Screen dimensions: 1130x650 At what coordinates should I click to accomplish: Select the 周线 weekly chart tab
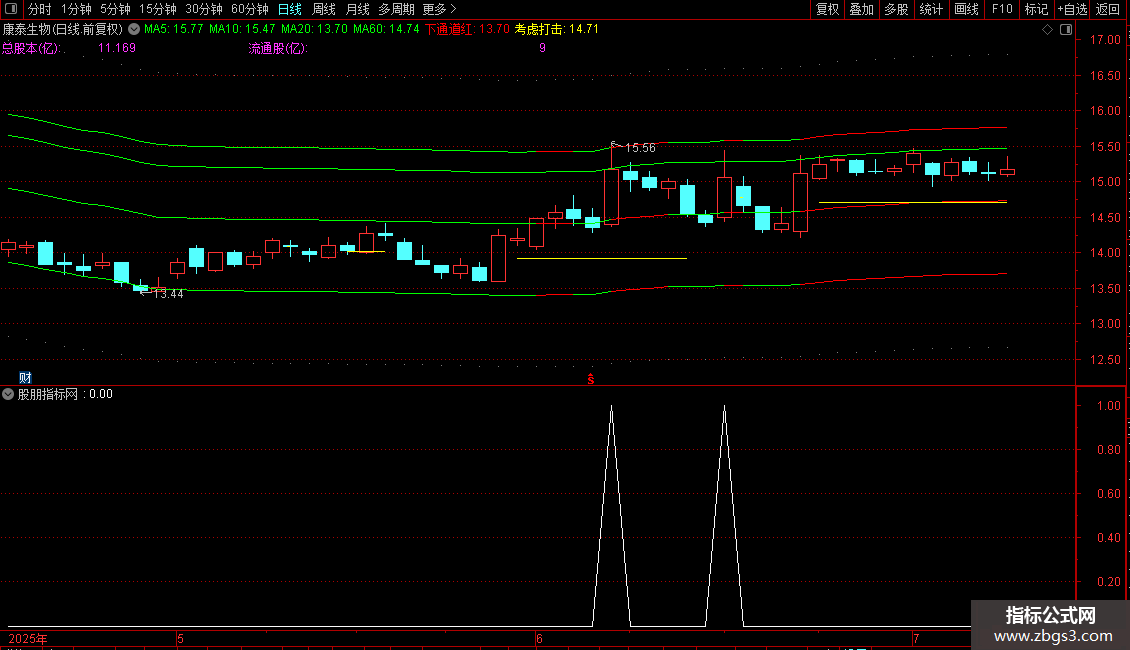[324, 9]
